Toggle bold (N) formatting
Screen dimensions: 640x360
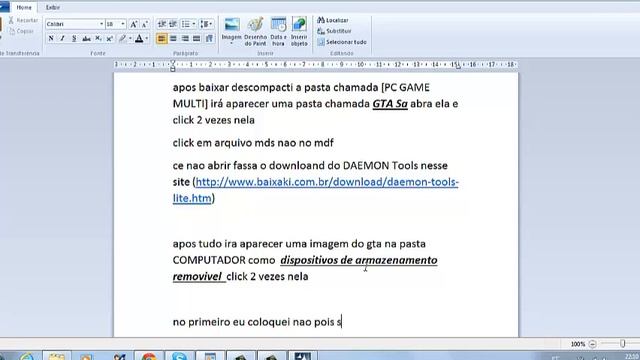51,39
